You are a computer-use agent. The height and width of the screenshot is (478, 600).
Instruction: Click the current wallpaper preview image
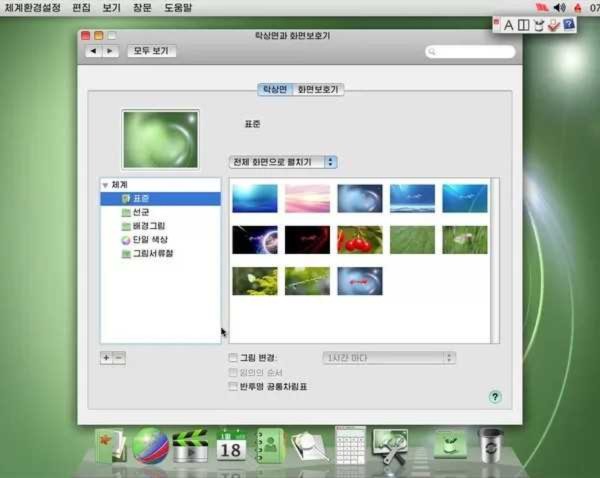(160, 139)
